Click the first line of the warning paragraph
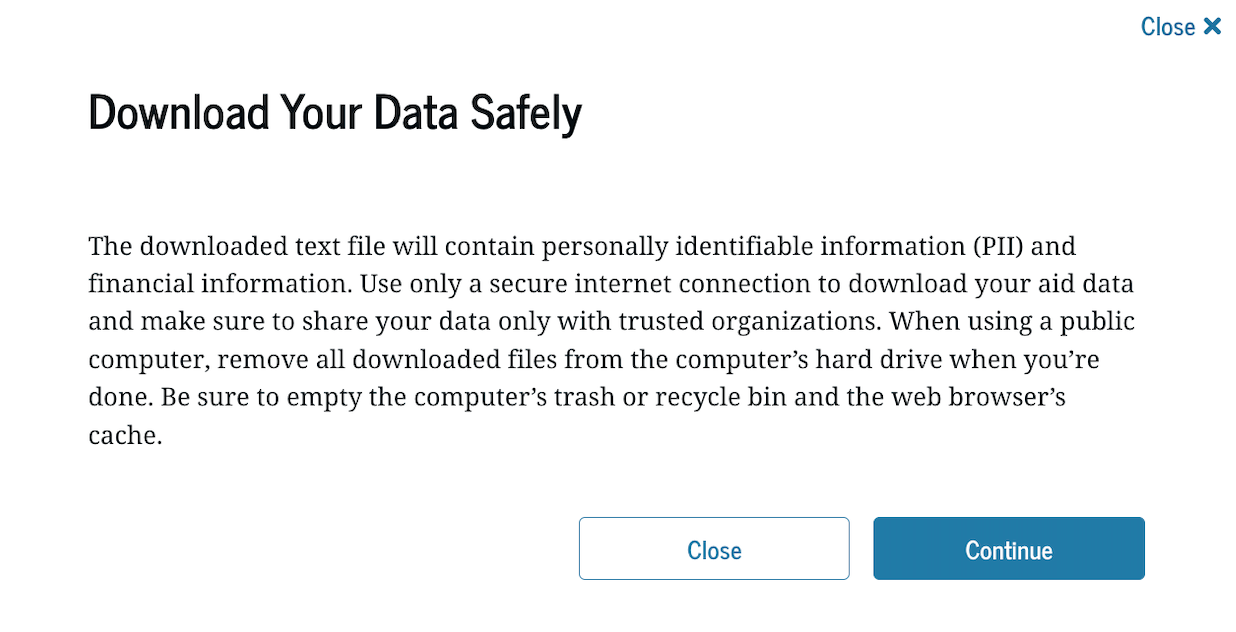This screenshot has height=632, width=1236. coord(580,246)
